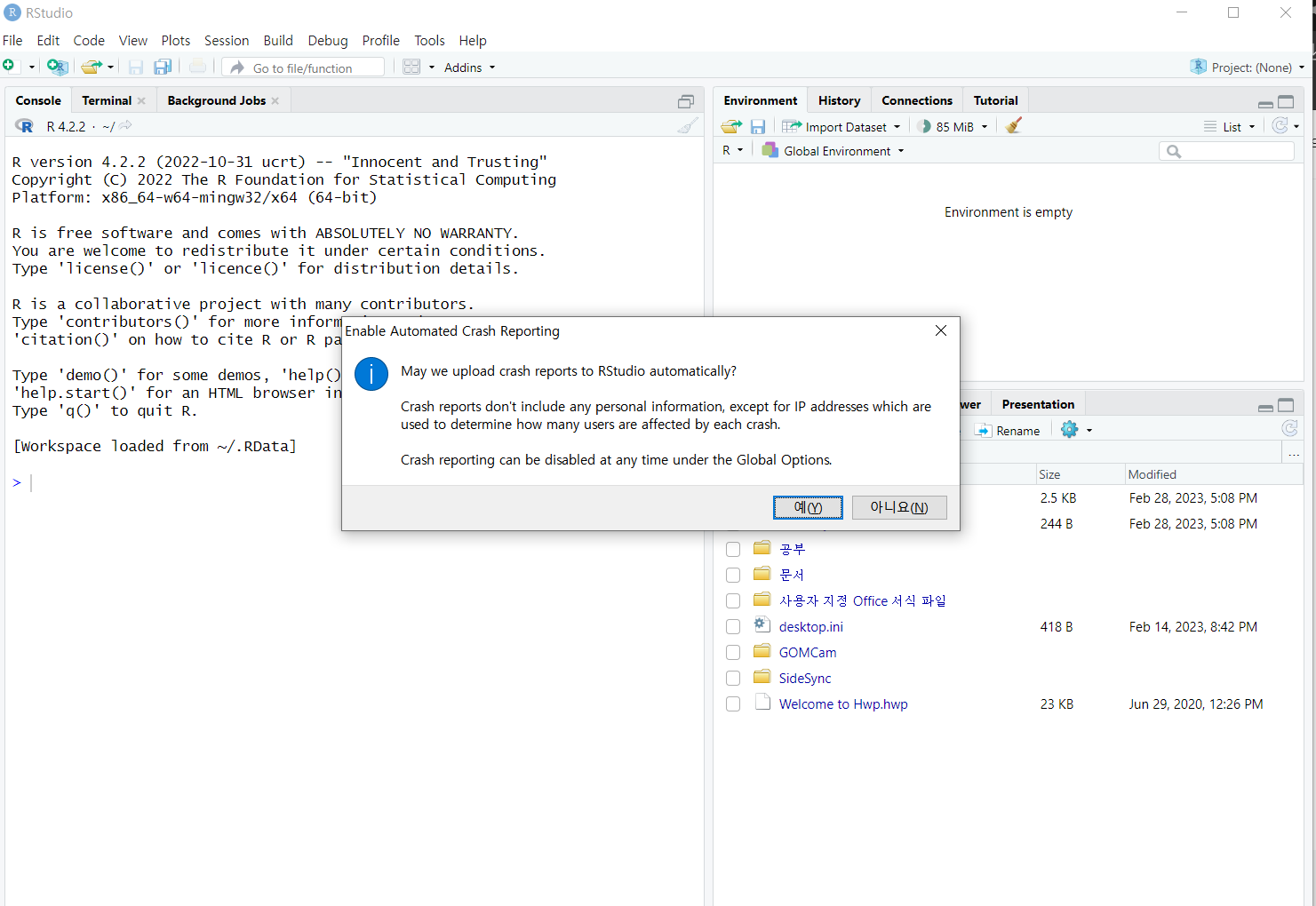Open the Project (None) dropdown
The height and width of the screenshot is (906, 1316).
click(1248, 68)
